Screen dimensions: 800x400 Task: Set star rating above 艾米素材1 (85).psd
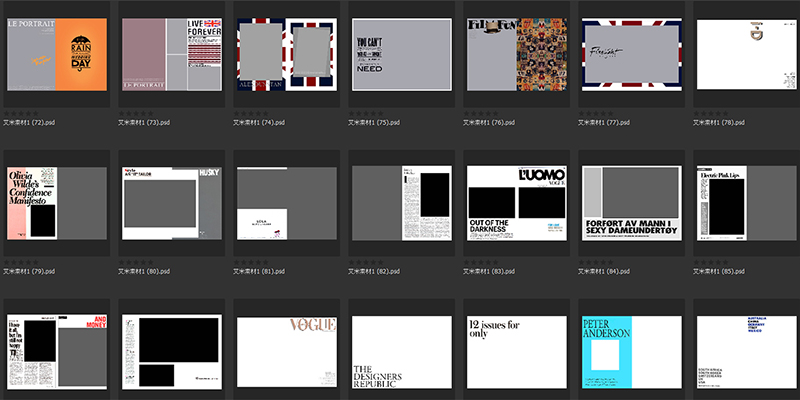click(x=711, y=262)
